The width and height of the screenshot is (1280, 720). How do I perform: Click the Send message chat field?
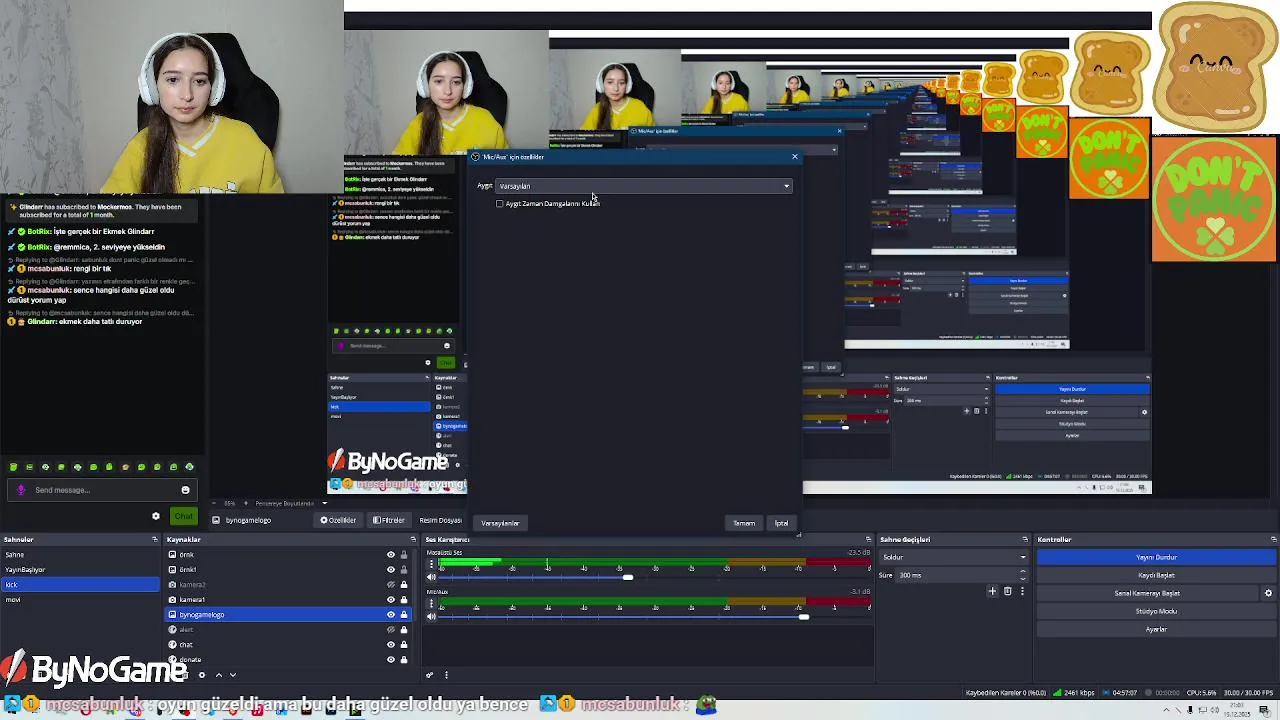101,490
